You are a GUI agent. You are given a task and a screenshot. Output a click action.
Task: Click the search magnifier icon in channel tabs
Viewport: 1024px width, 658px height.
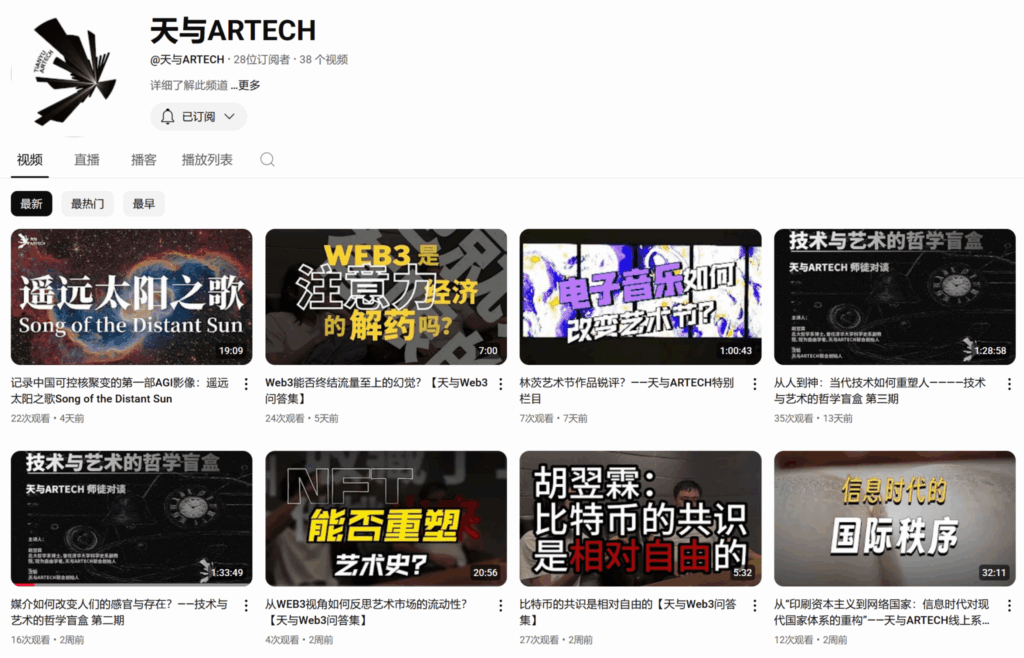pyautogui.click(x=267, y=160)
